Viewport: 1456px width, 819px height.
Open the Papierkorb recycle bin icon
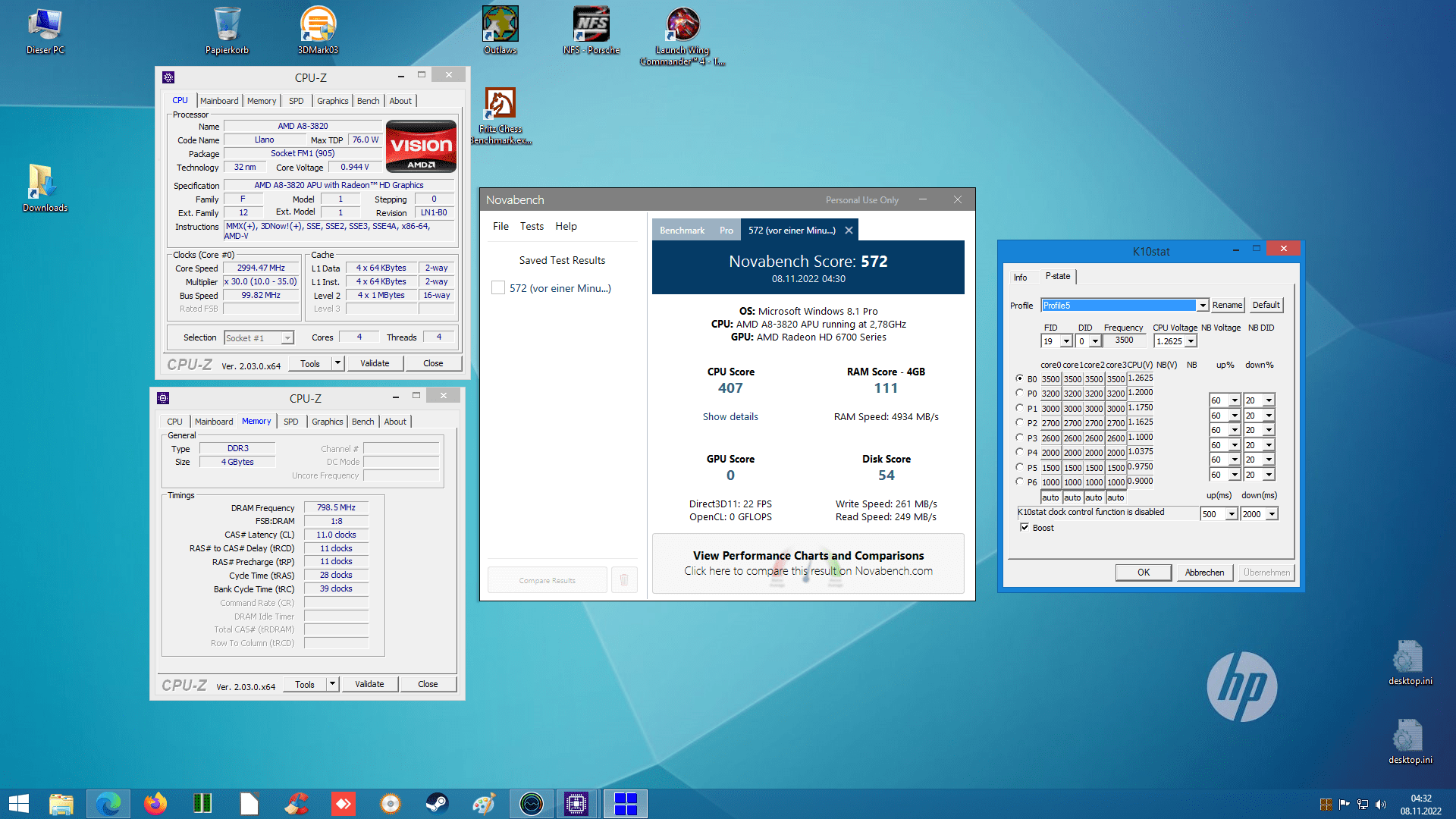tap(227, 32)
